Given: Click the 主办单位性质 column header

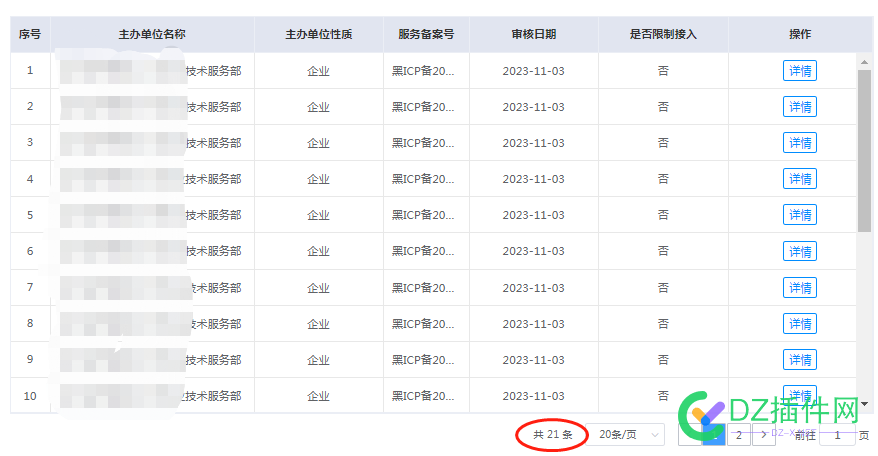Looking at the screenshot, I should point(319,34).
